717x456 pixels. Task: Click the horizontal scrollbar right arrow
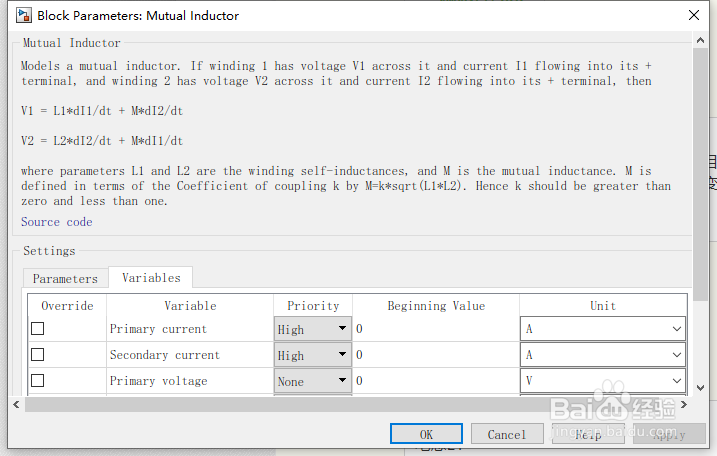[x=684, y=404]
